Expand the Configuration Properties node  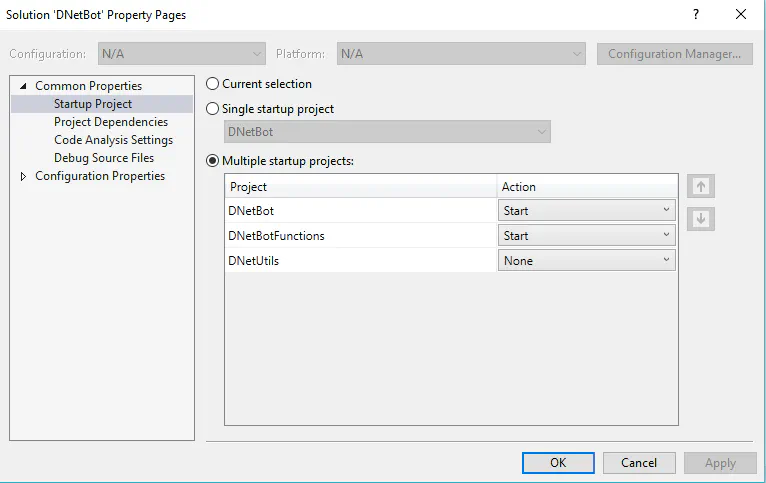click(24, 177)
